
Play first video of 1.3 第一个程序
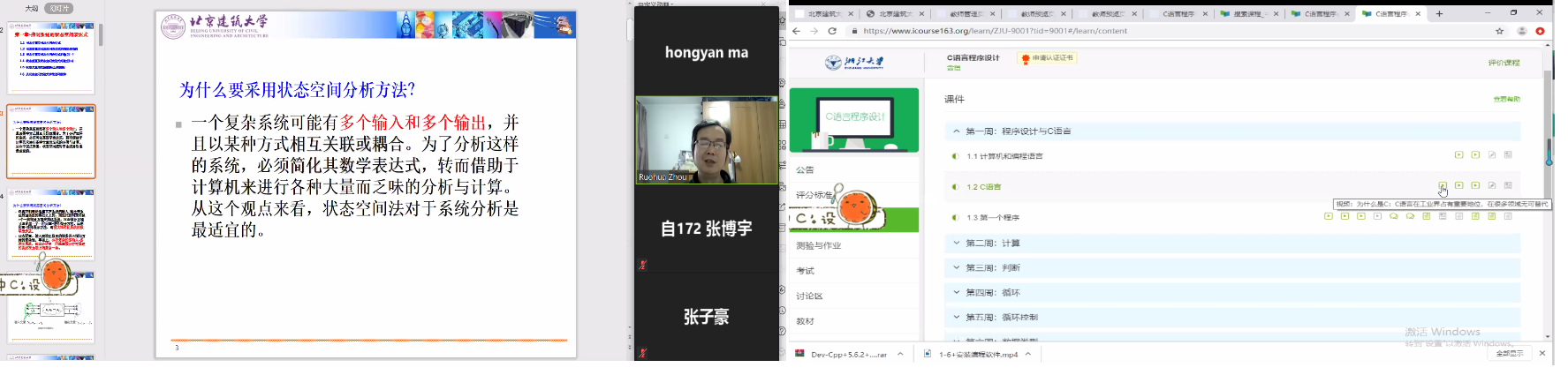1328,216
